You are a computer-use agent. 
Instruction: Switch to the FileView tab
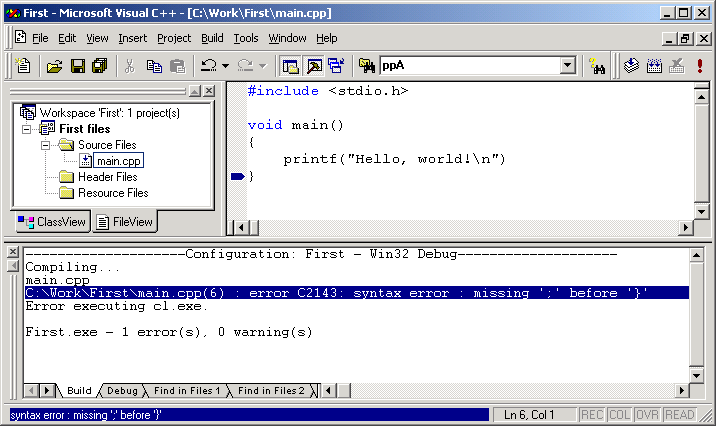click(x=125, y=222)
